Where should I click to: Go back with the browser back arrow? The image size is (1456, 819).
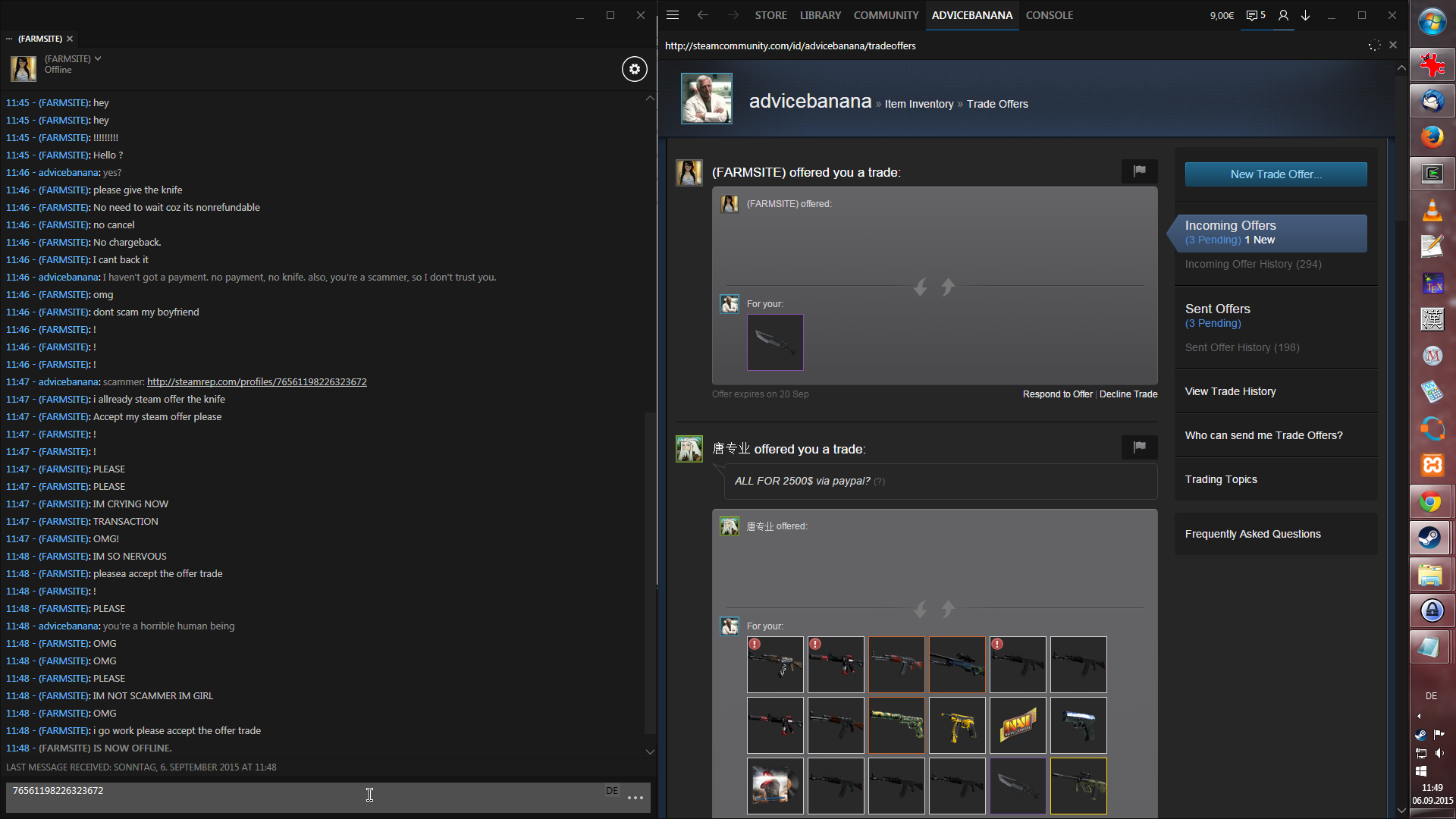[703, 15]
